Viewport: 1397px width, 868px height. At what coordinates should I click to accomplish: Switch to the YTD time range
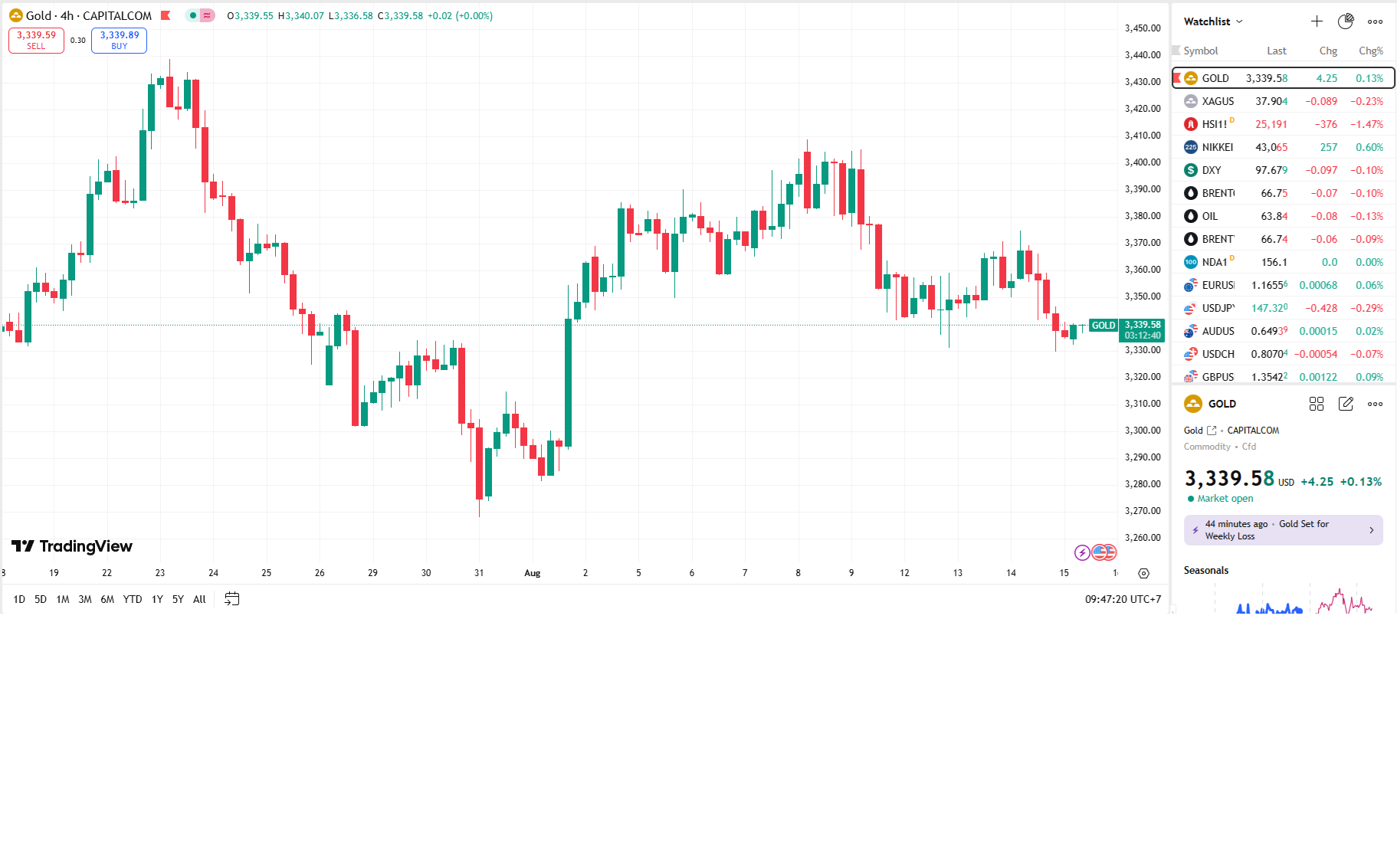pos(133,599)
